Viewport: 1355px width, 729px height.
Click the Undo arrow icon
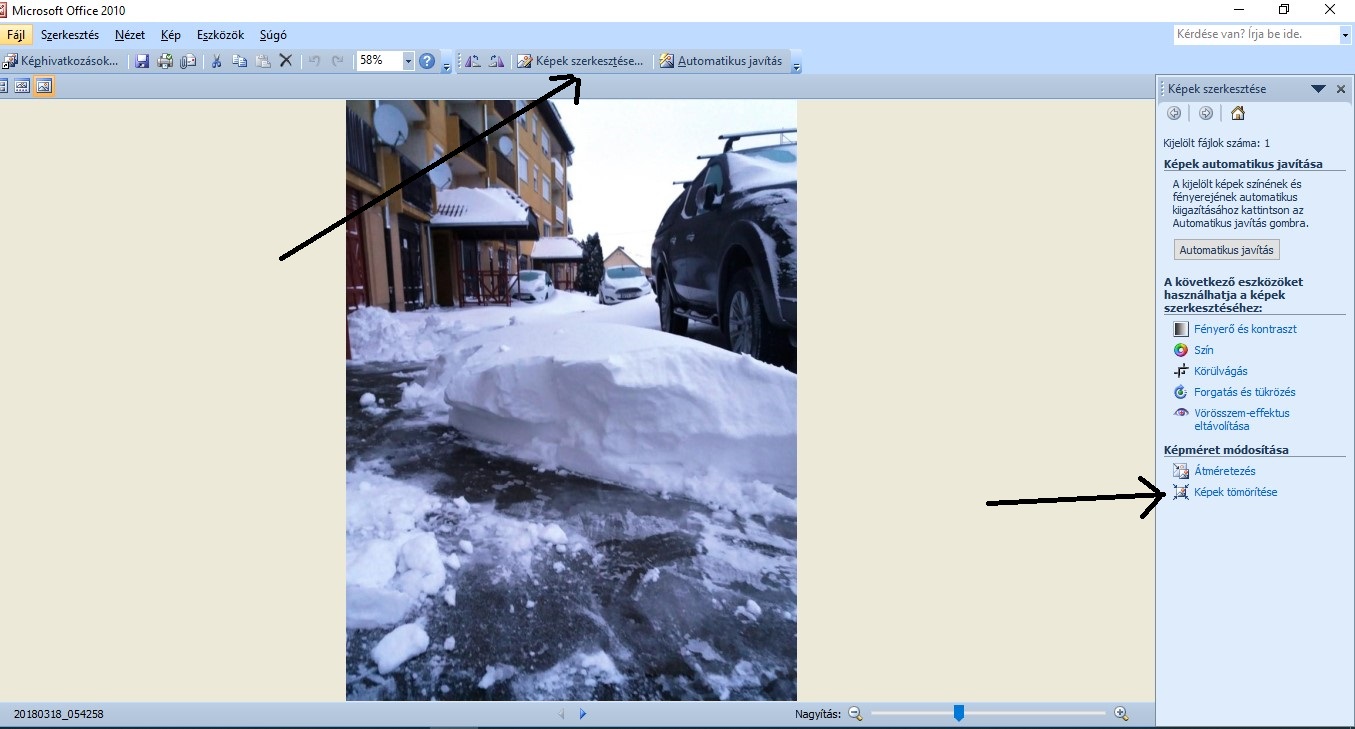[x=313, y=61]
